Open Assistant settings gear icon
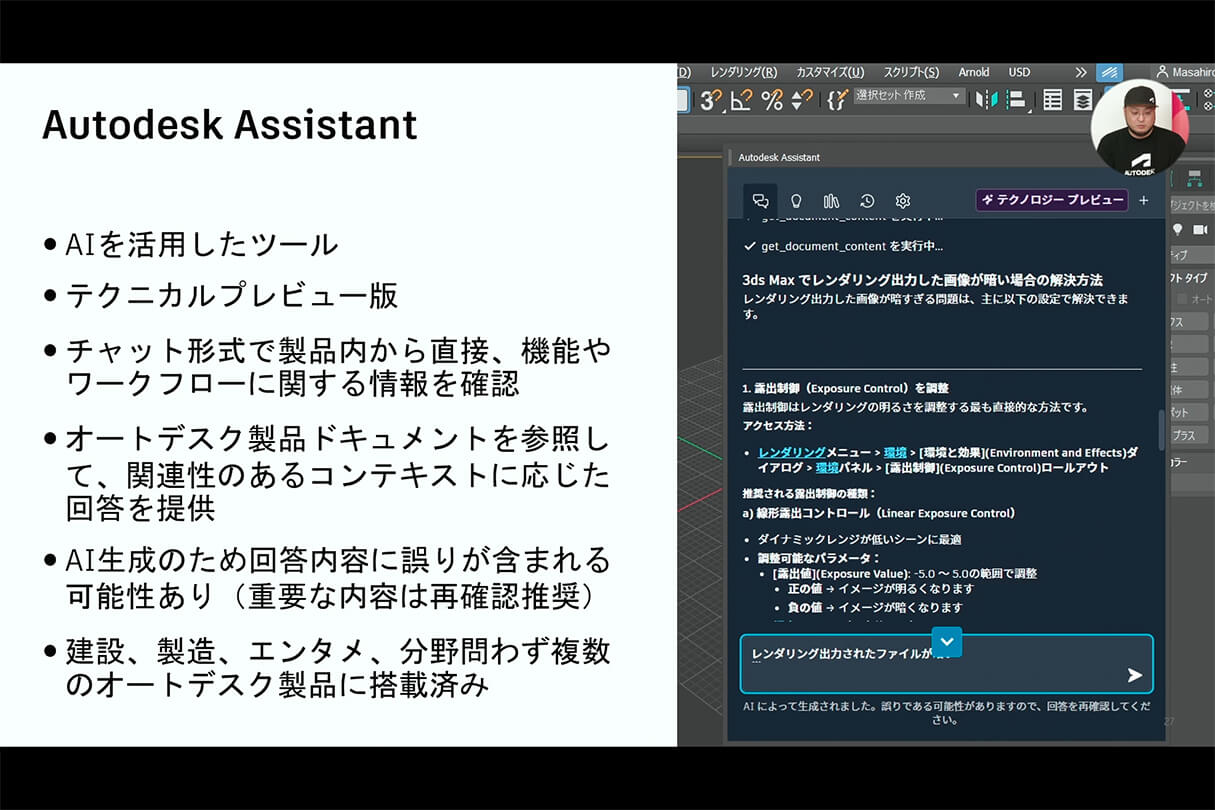Image resolution: width=1215 pixels, height=810 pixels. 903,200
